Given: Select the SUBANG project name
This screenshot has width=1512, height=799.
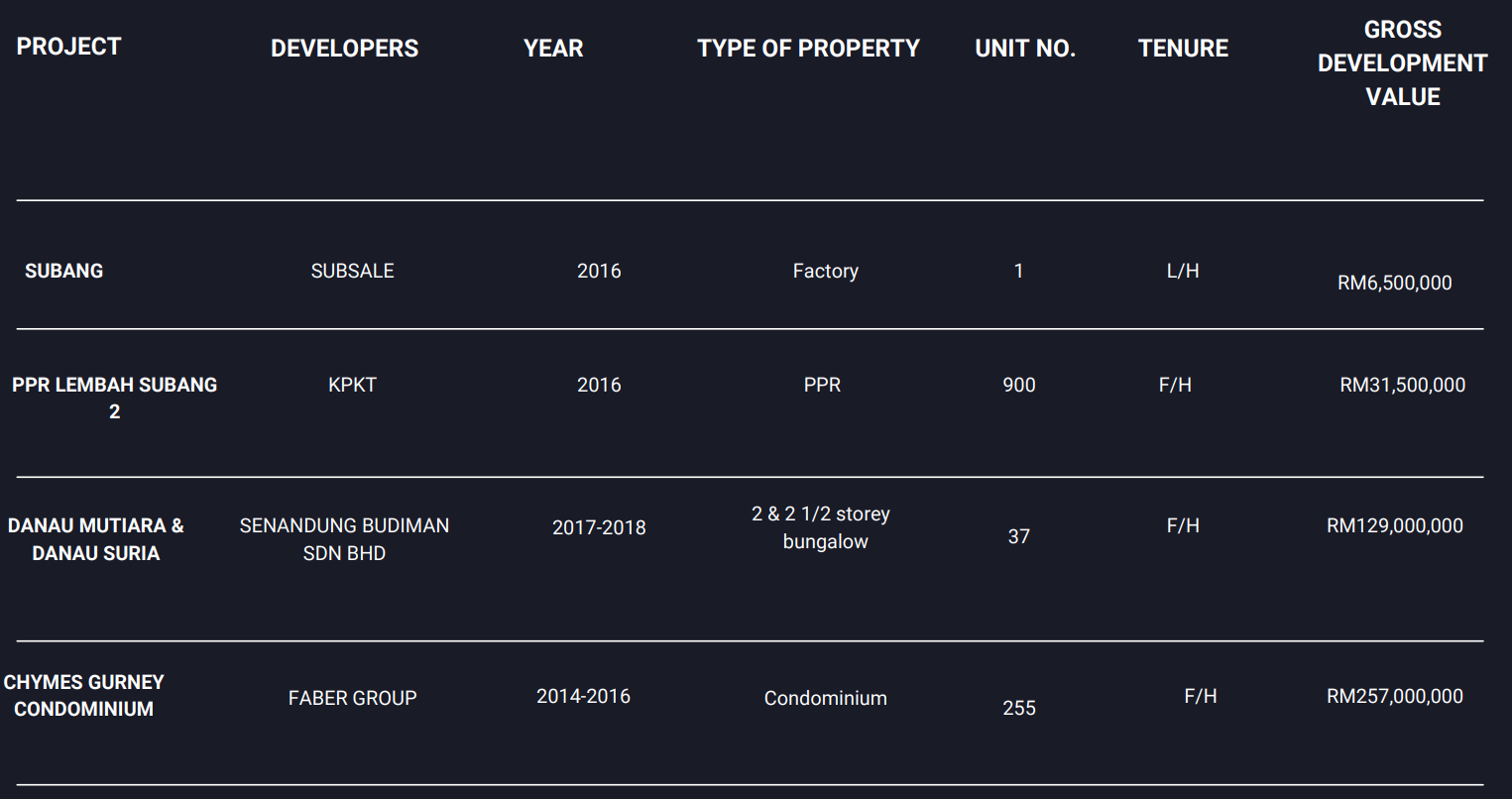Looking at the screenshot, I should click(63, 271).
